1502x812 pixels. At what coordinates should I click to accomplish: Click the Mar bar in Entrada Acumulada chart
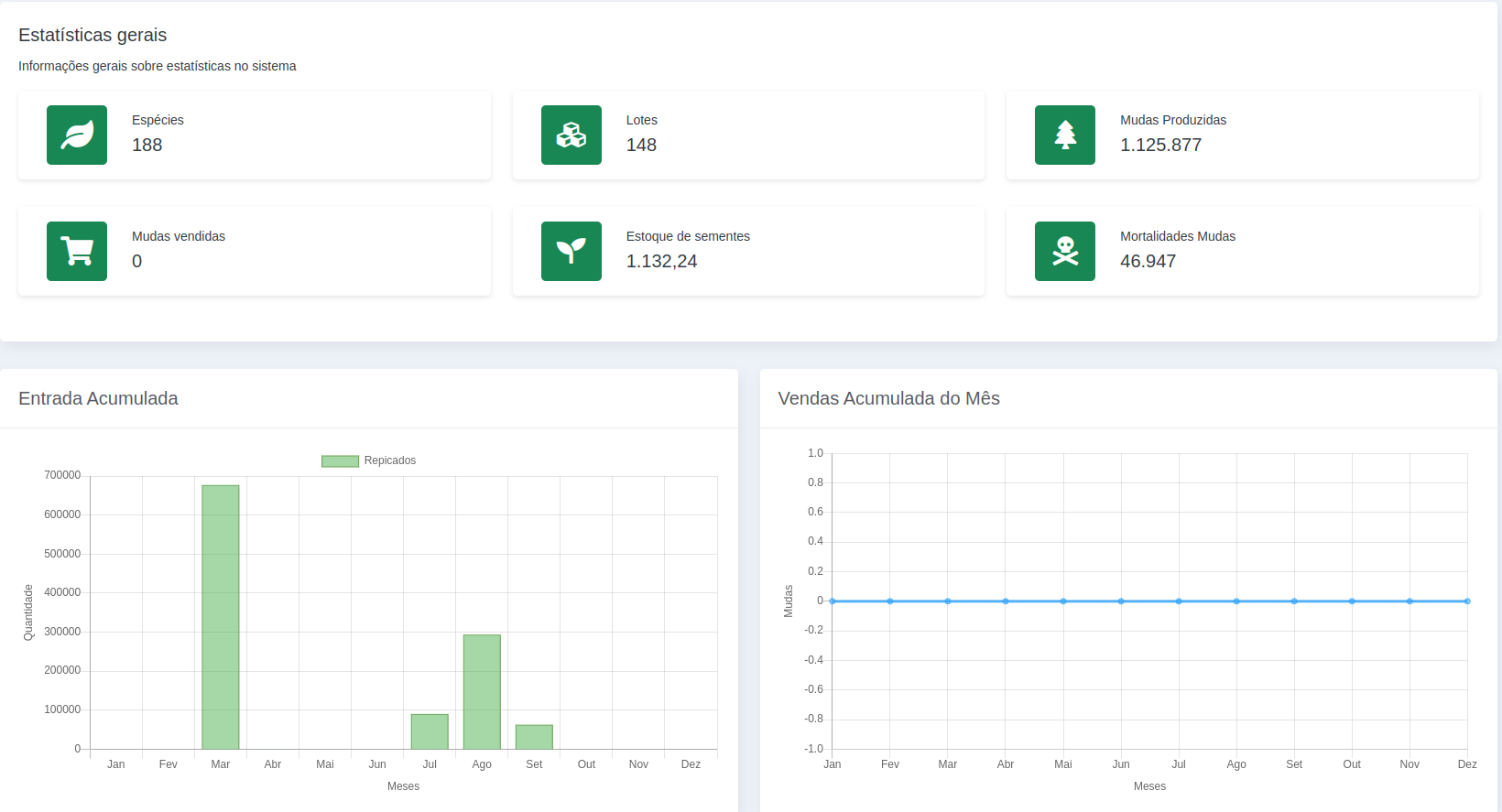221,616
